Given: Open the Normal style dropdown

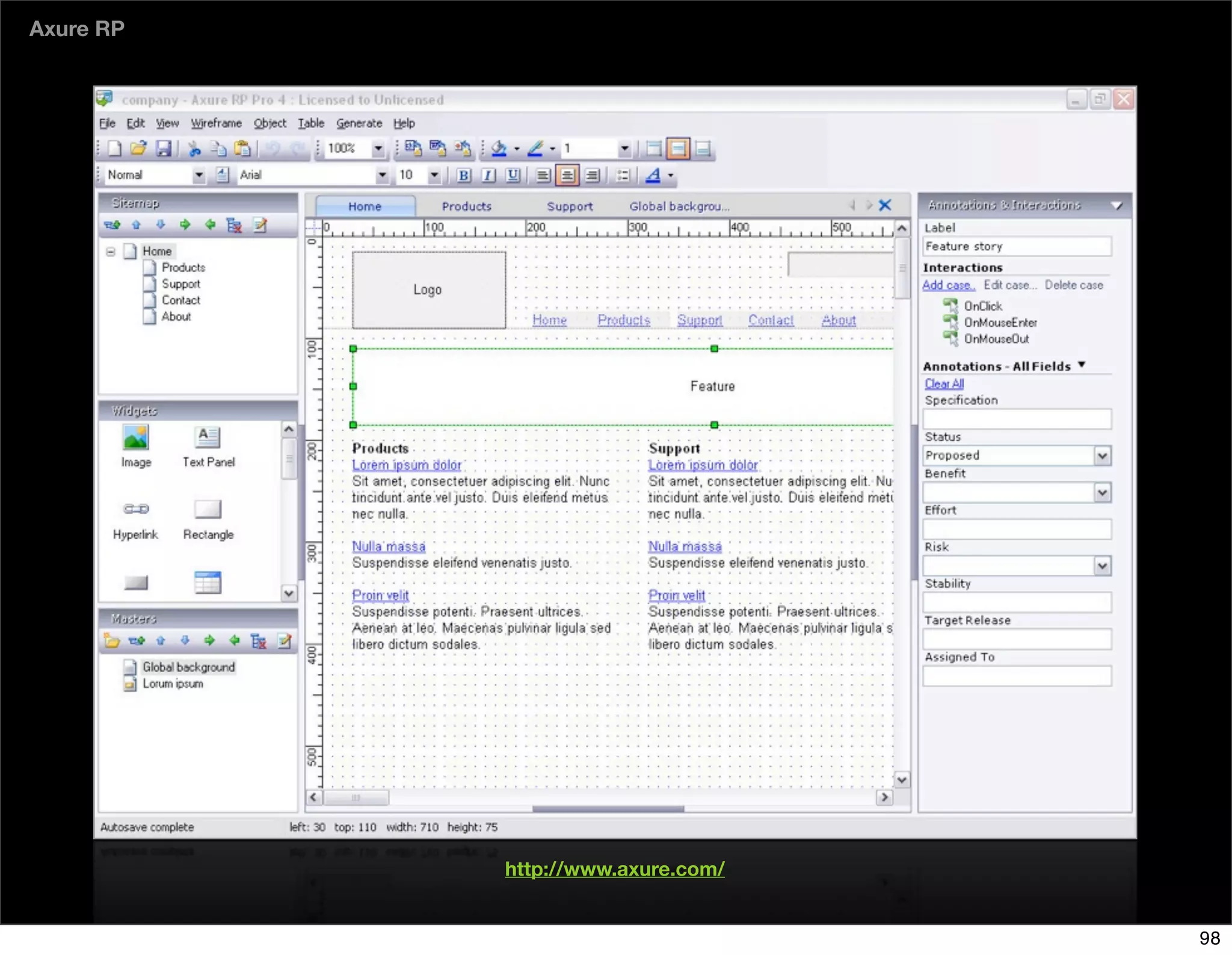Looking at the screenshot, I should tap(199, 175).
